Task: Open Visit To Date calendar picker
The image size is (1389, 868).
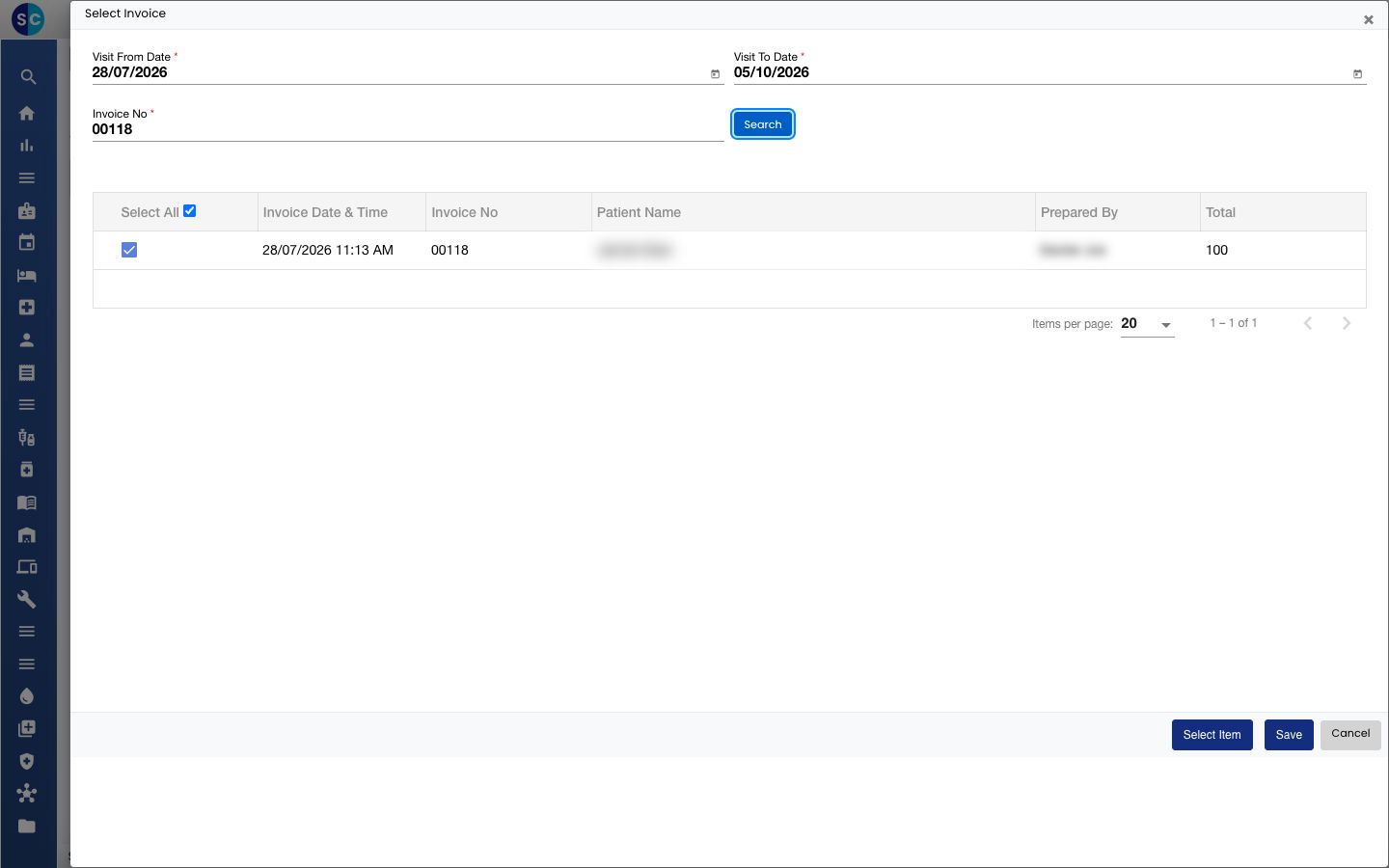Action: 1358,74
